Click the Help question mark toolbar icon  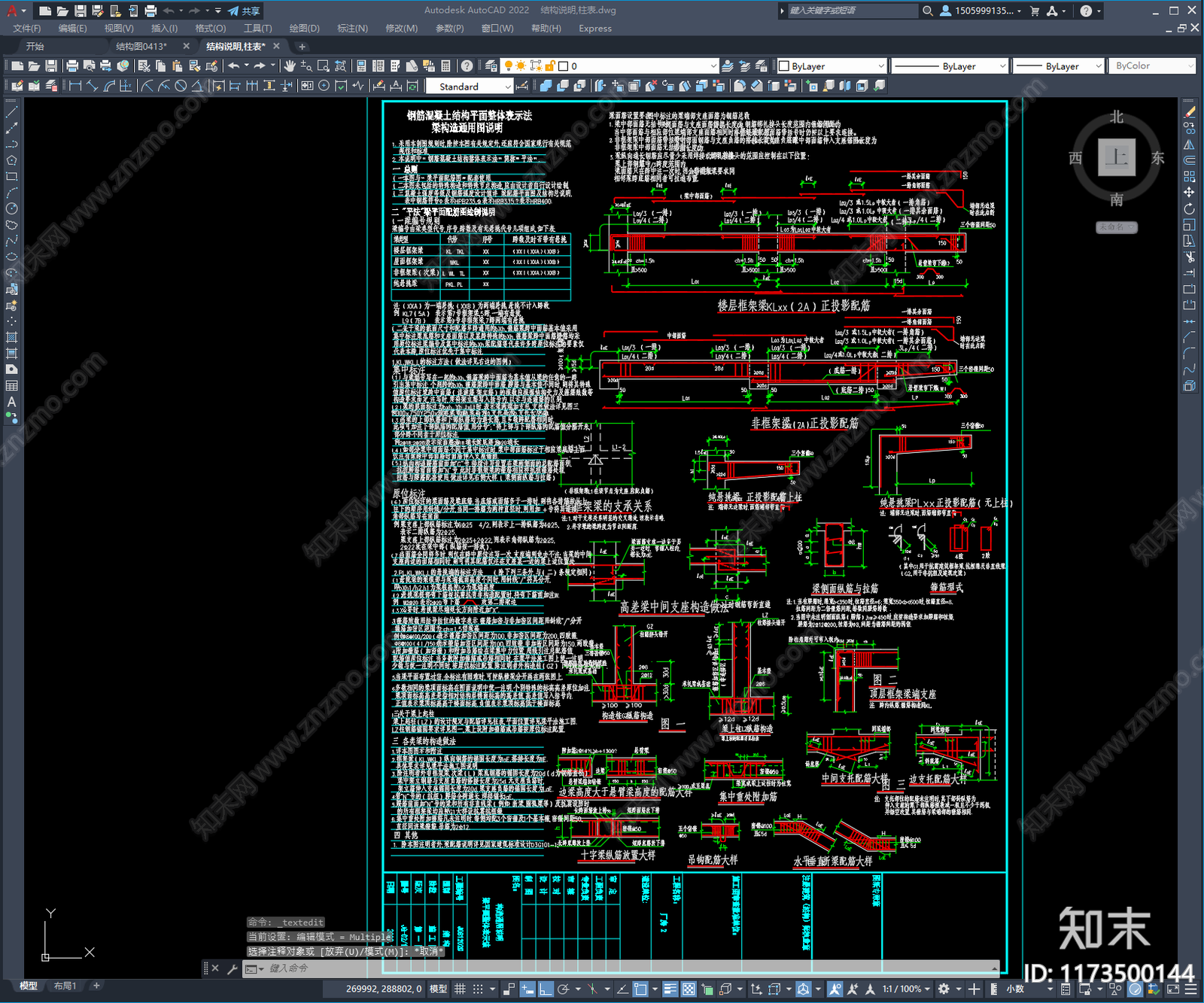(467, 66)
